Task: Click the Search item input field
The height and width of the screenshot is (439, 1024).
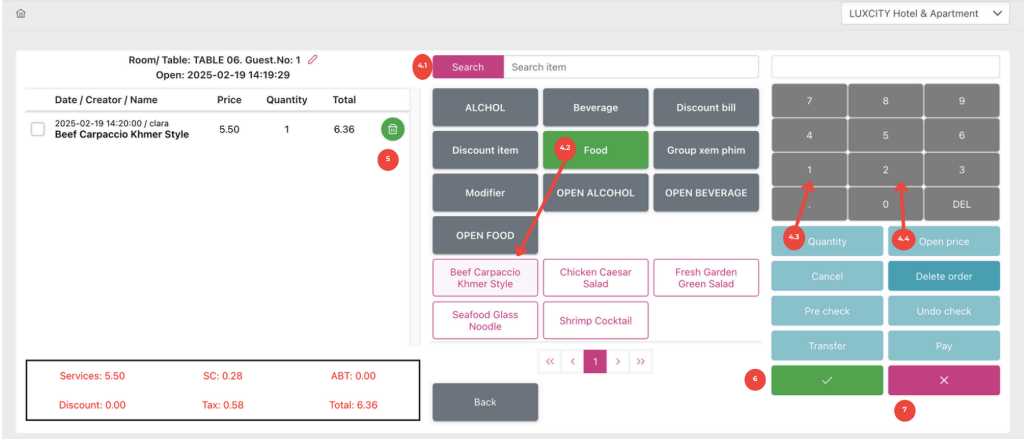Action: [x=630, y=67]
